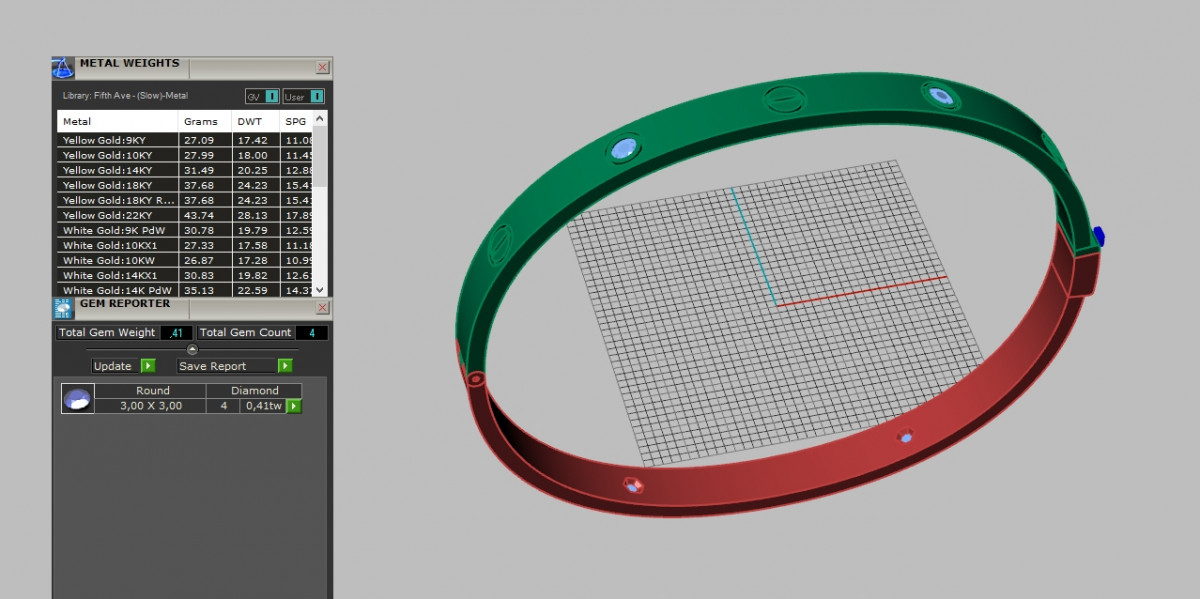Click the Diamond gem type cell

click(254, 391)
